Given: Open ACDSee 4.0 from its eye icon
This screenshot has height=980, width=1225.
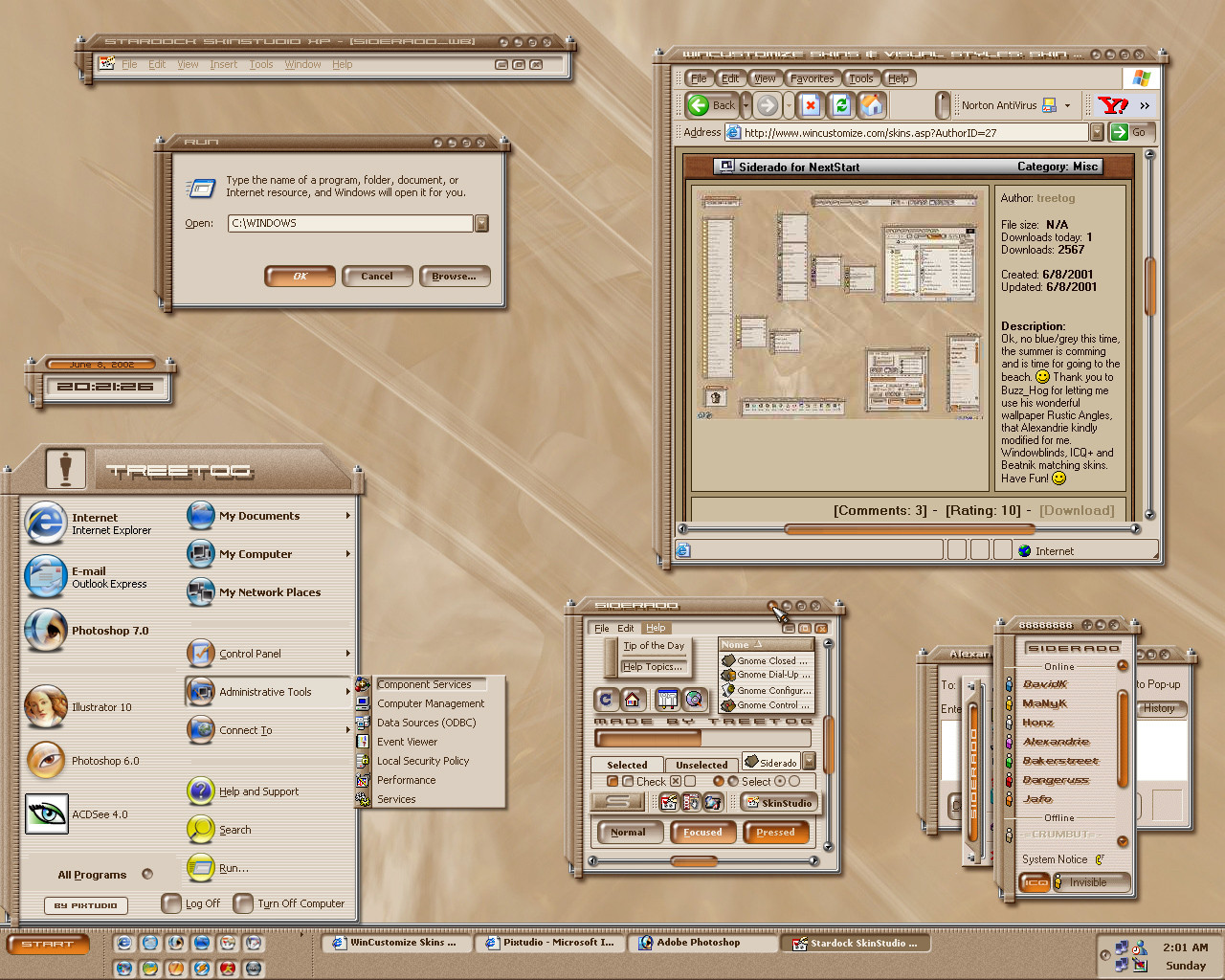Looking at the screenshot, I should (46, 813).
